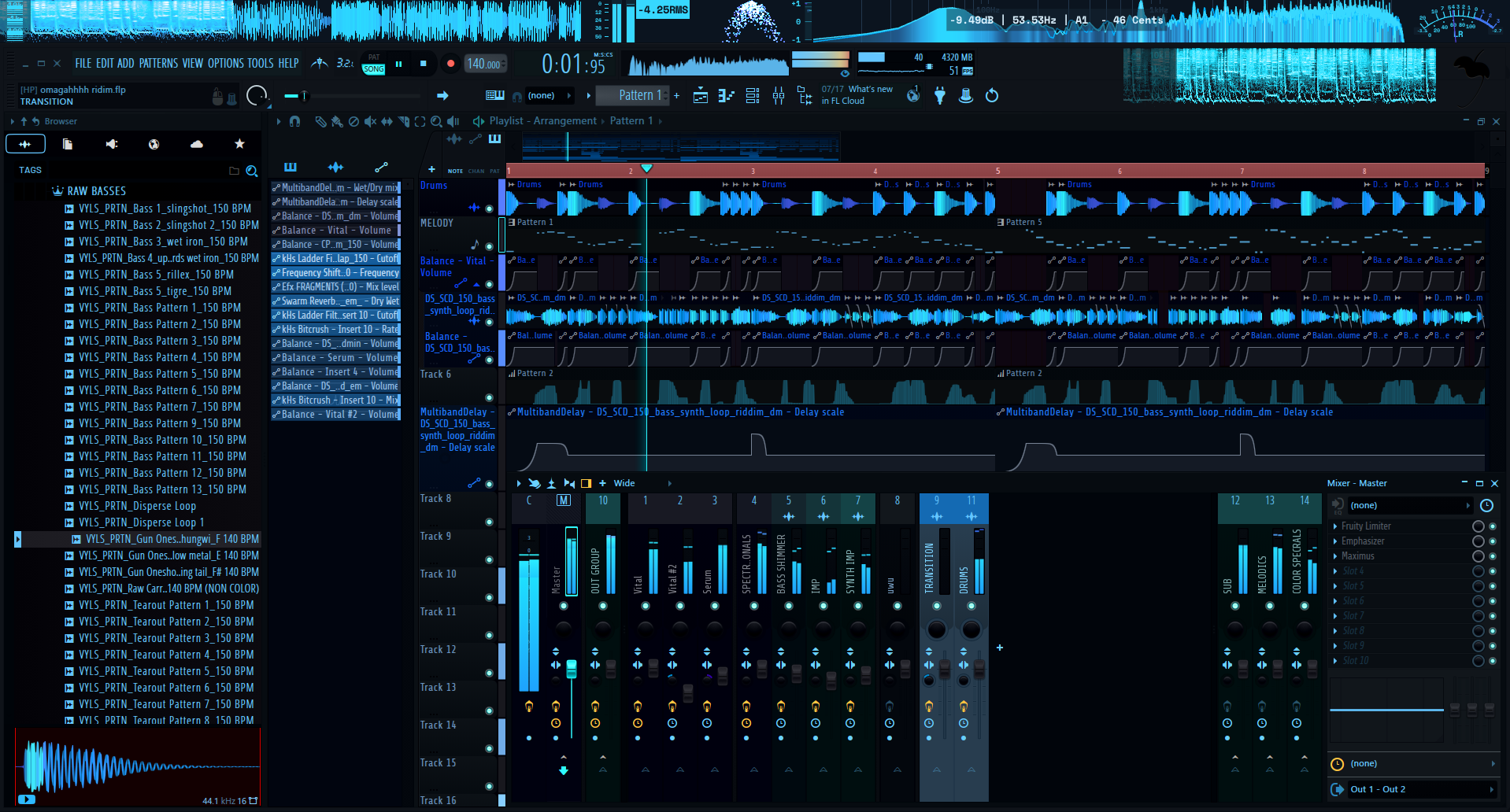Click the typing keyboard to piano icon
The image size is (1510, 812).
(495, 95)
